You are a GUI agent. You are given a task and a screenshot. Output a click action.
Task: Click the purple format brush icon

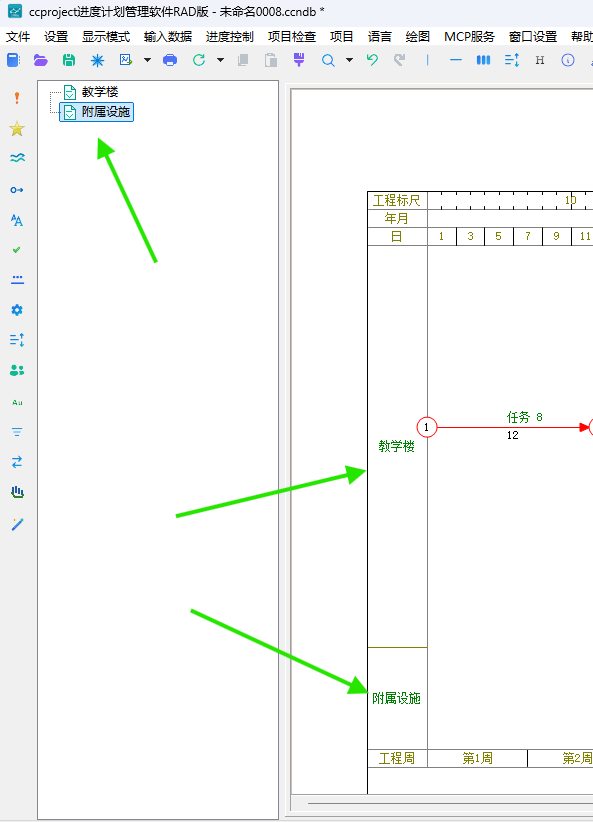click(299, 60)
